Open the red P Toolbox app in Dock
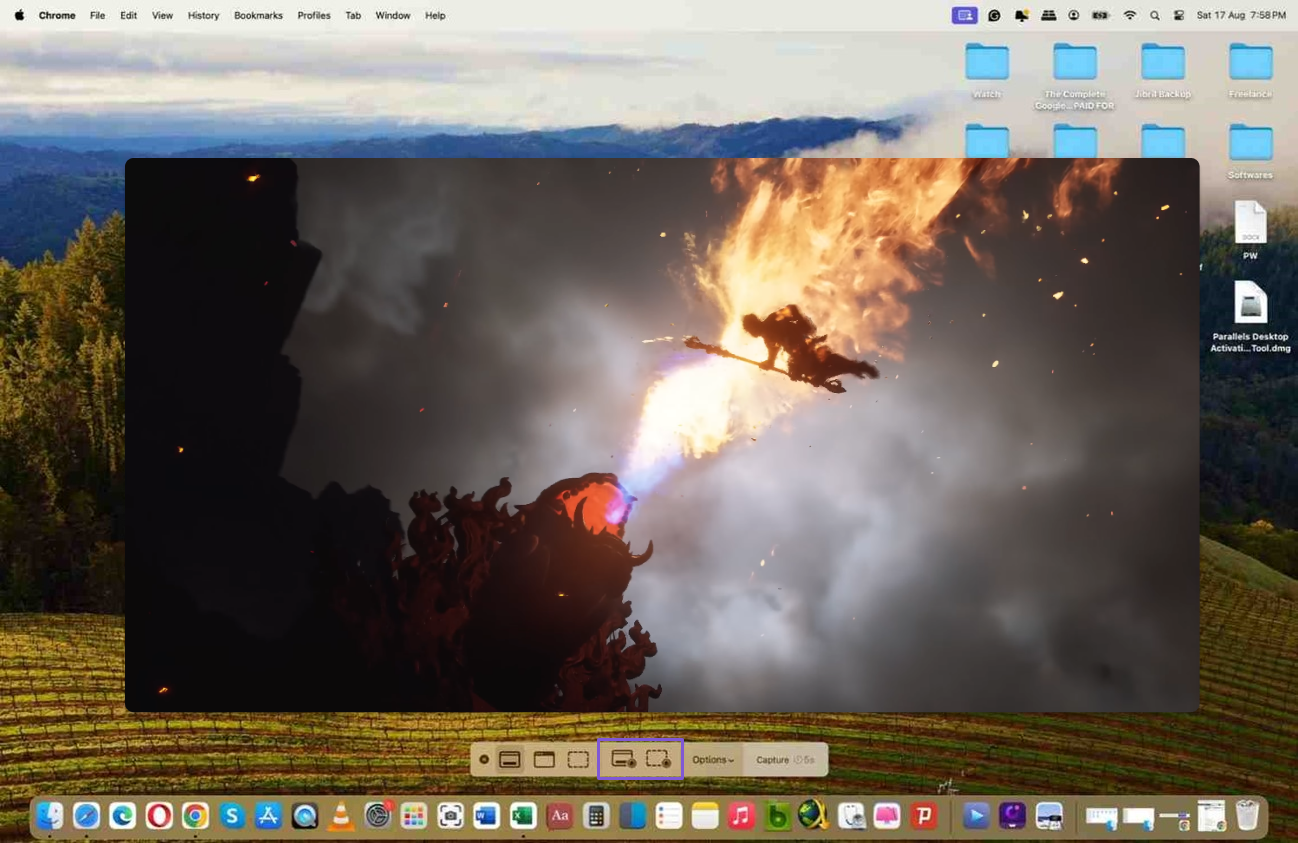The width and height of the screenshot is (1298, 843). tap(924, 817)
